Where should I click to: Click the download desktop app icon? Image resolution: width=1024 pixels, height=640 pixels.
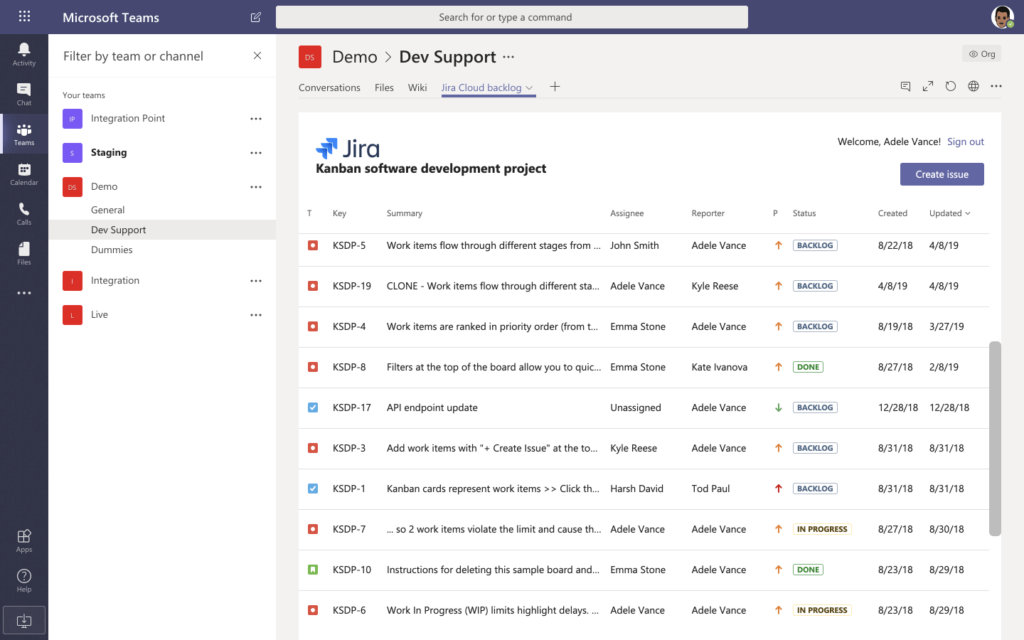coord(24,621)
